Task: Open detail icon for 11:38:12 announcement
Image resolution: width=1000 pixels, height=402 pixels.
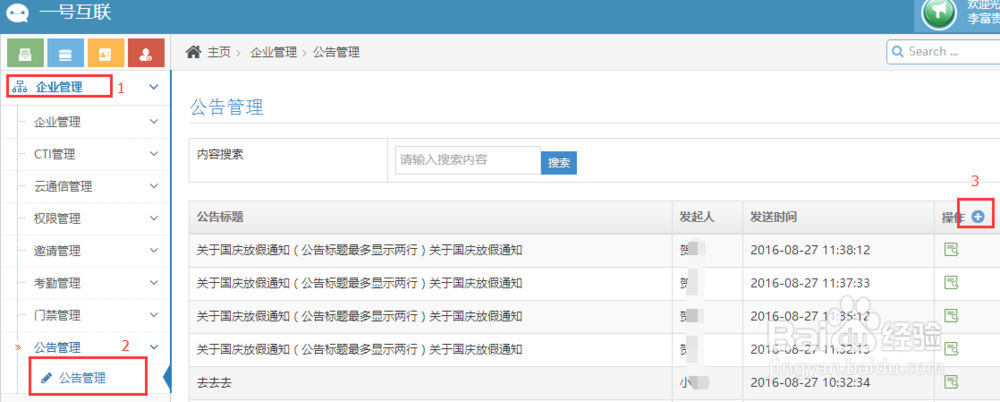Action: [x=952, y=250]
